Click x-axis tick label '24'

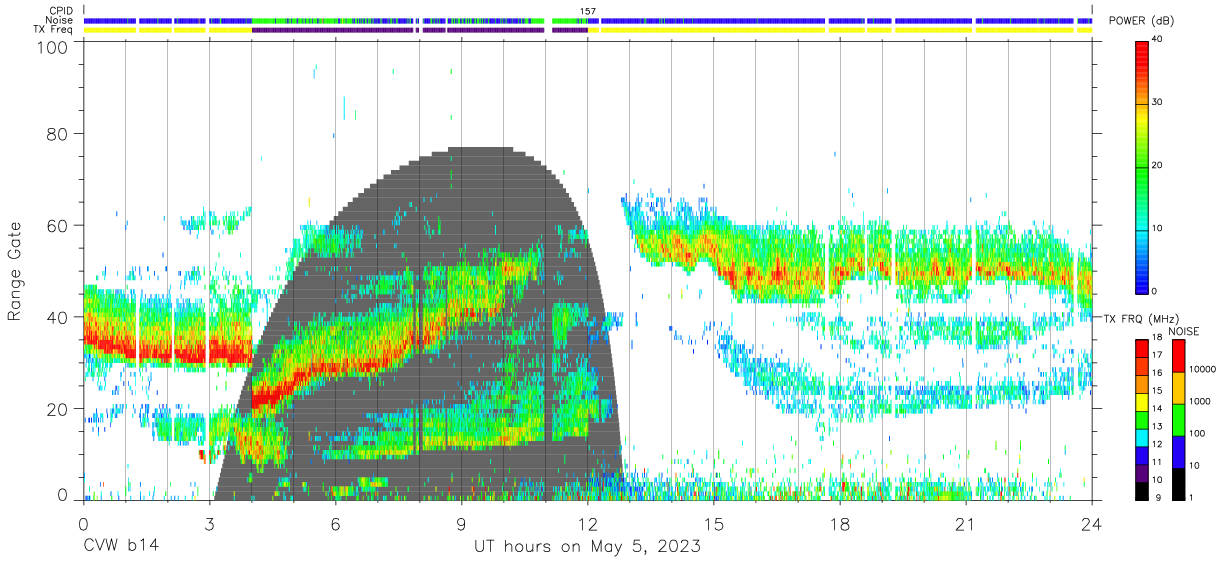[x=1092, y=523]
